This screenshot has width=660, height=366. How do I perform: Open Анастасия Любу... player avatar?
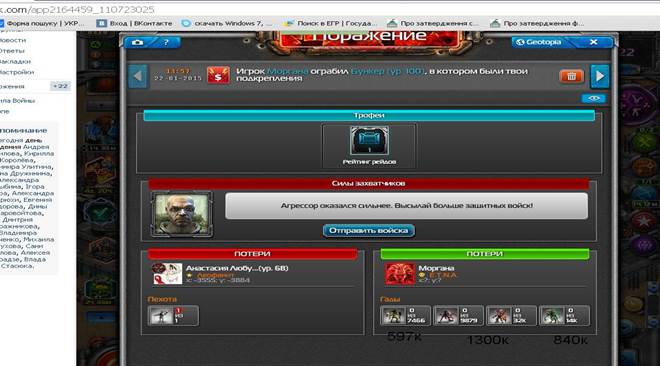point(167,274)
